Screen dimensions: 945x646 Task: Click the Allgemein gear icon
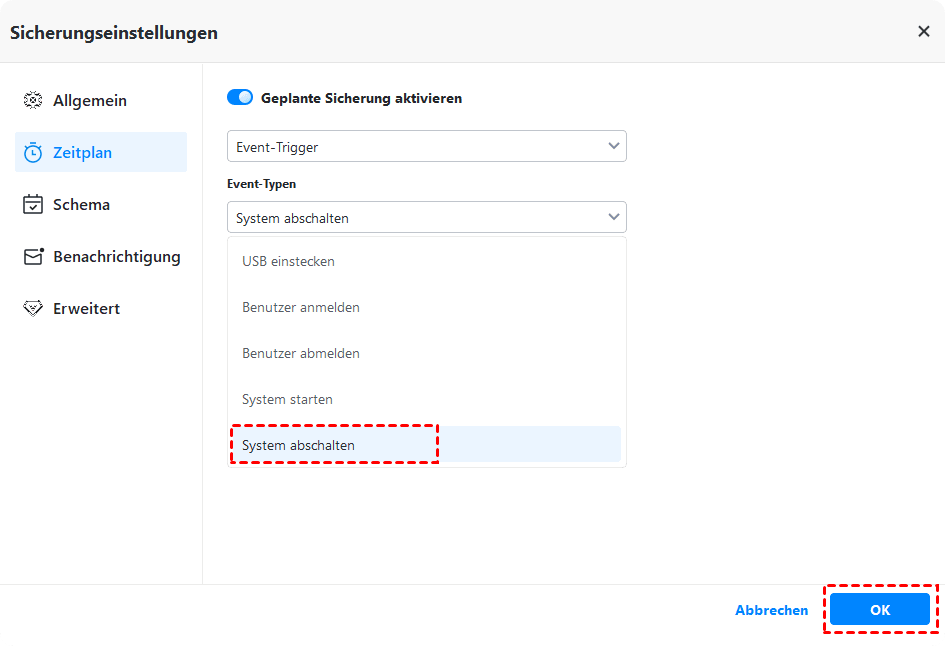[33, 101]
